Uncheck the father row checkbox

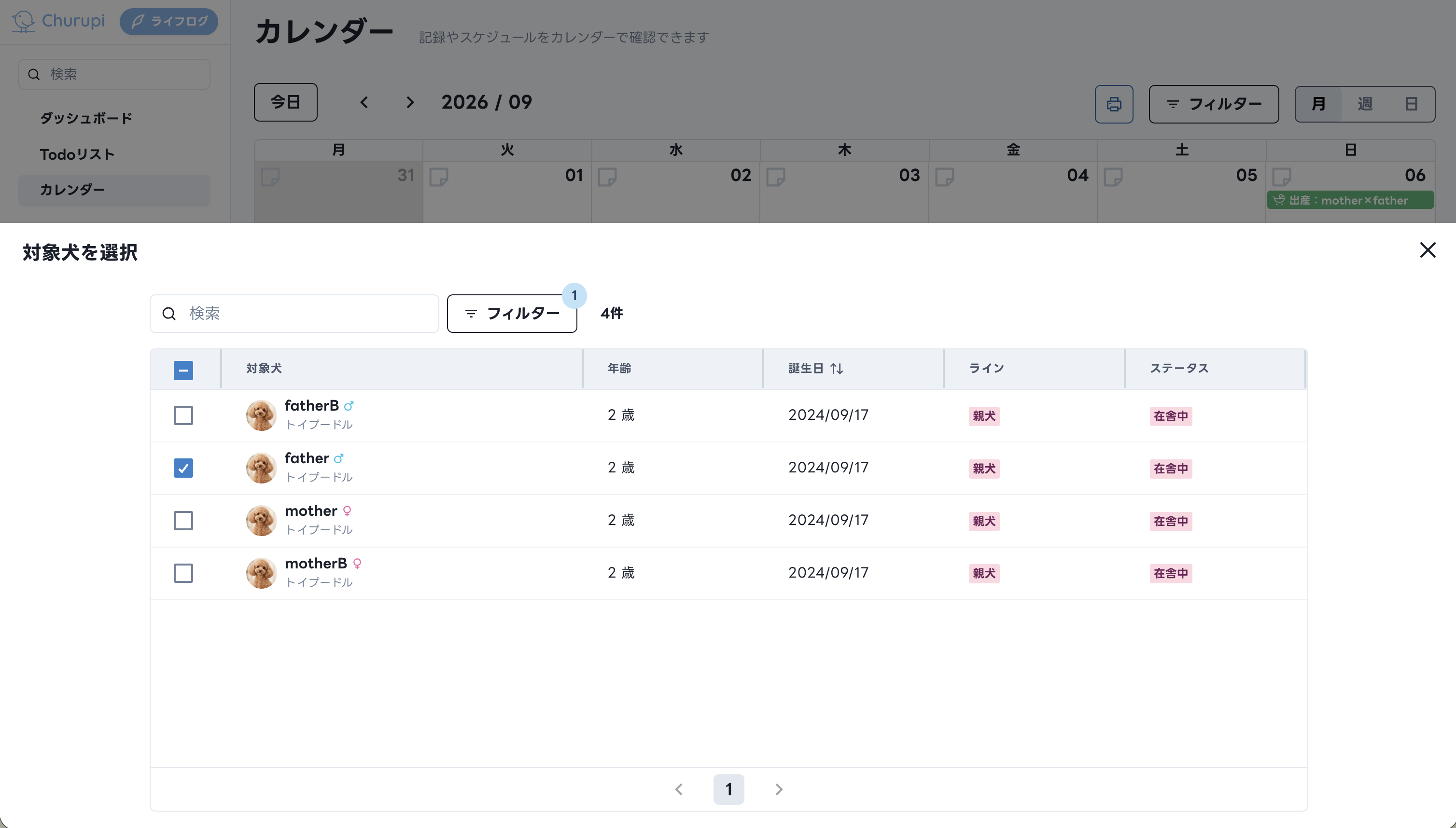coord(183,468)
